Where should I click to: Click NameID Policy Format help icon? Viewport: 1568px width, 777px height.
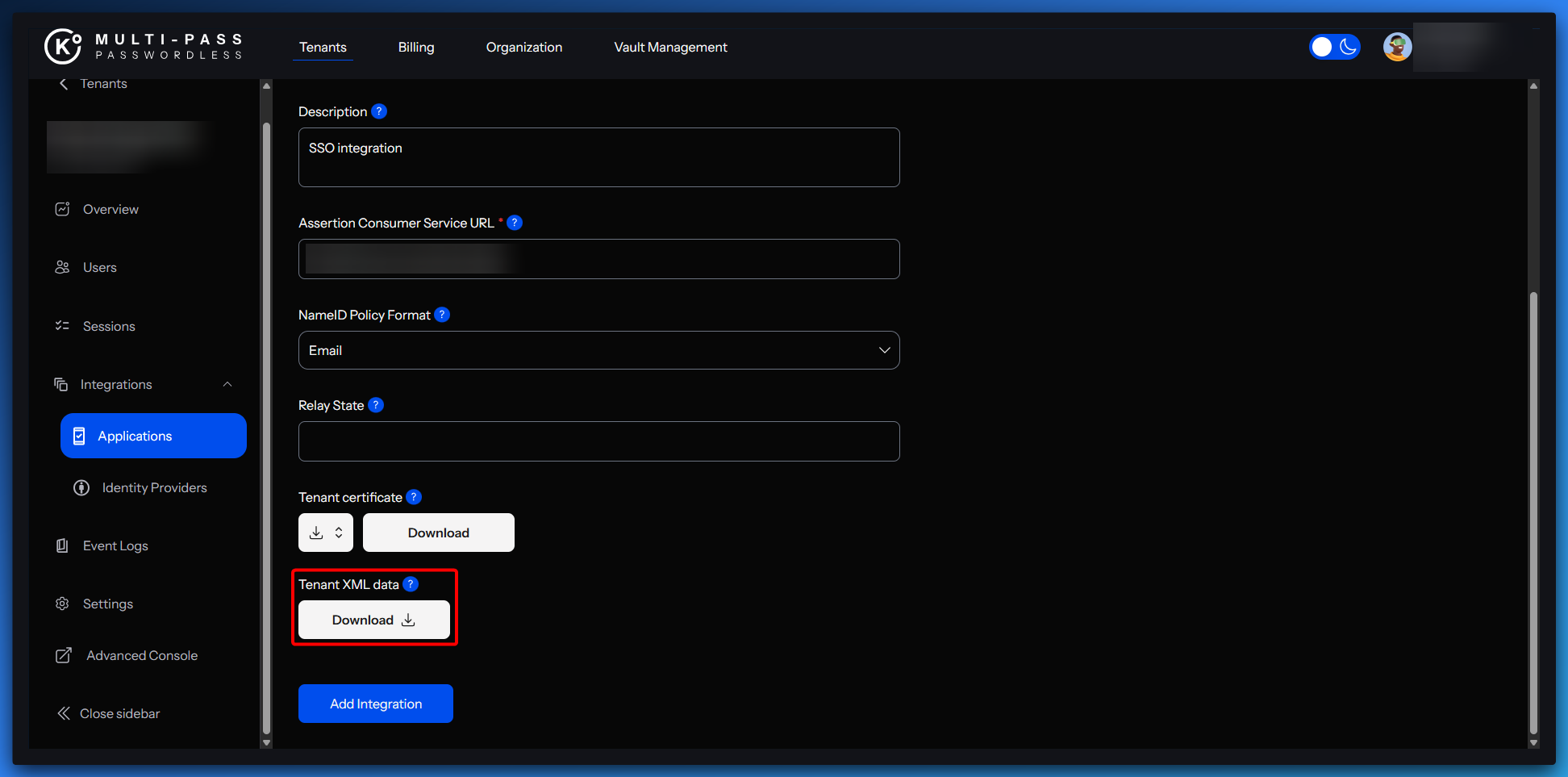click(442, 315)
